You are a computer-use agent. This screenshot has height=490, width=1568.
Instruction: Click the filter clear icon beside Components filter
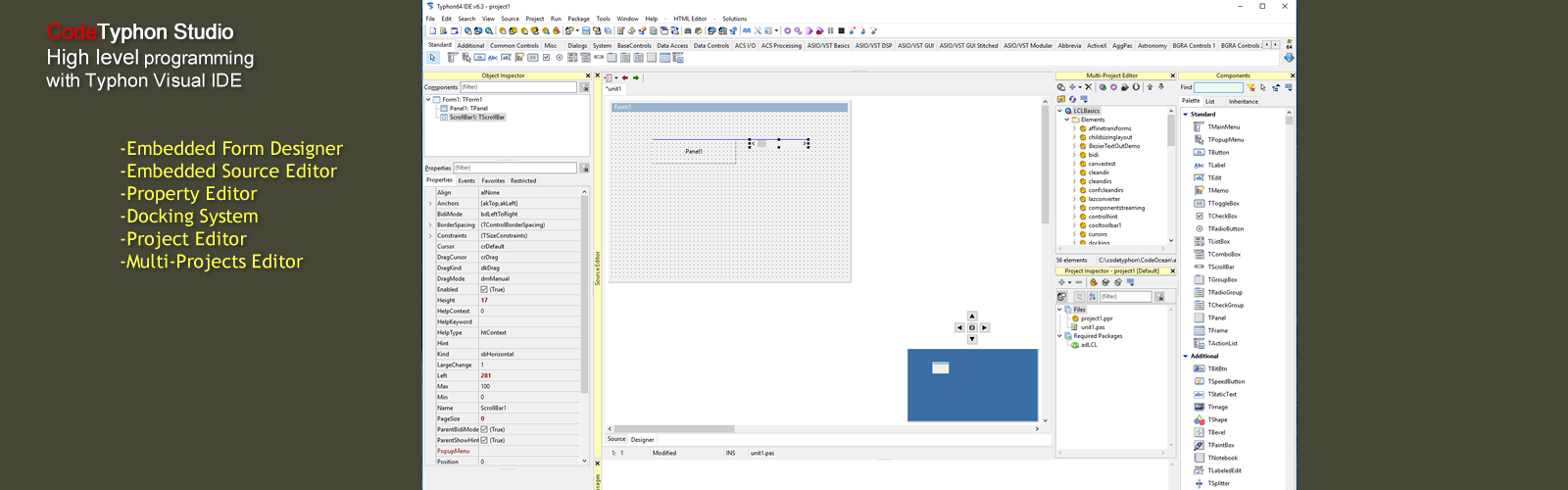pos(585,87)
